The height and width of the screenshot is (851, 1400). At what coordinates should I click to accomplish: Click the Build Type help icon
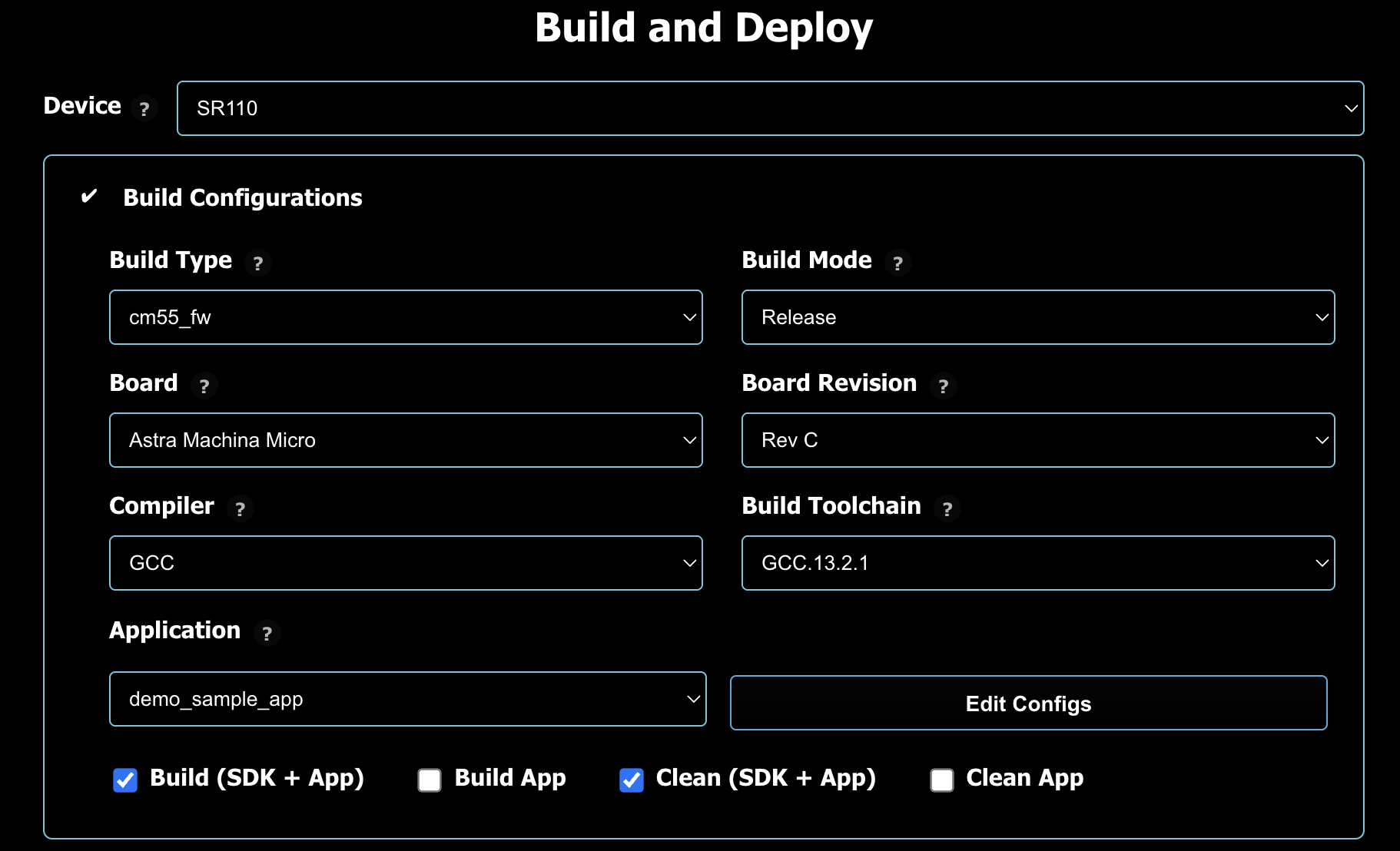click(x=259, y=263)
